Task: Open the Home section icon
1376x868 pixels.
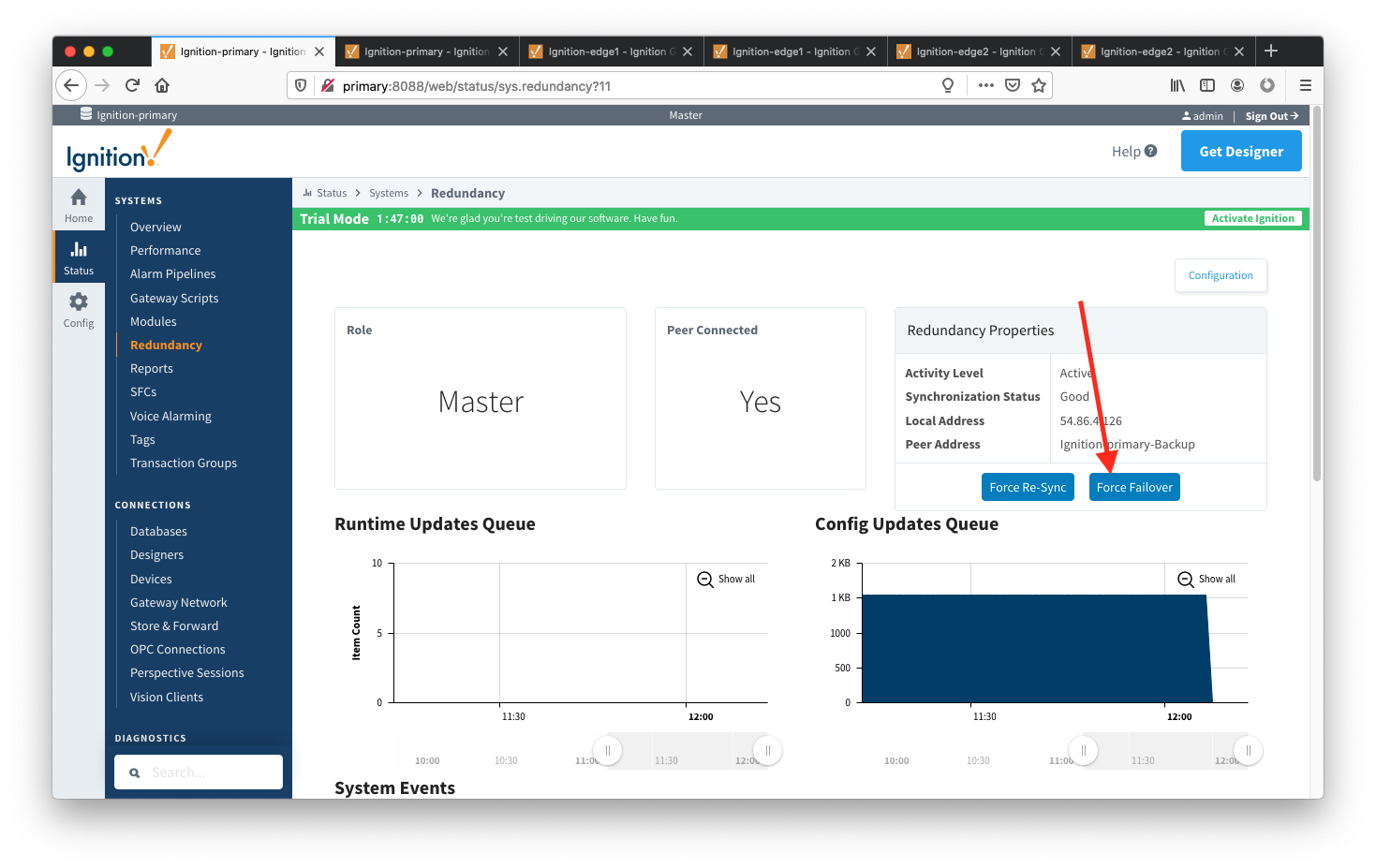Action: click(x=79, y=204)
